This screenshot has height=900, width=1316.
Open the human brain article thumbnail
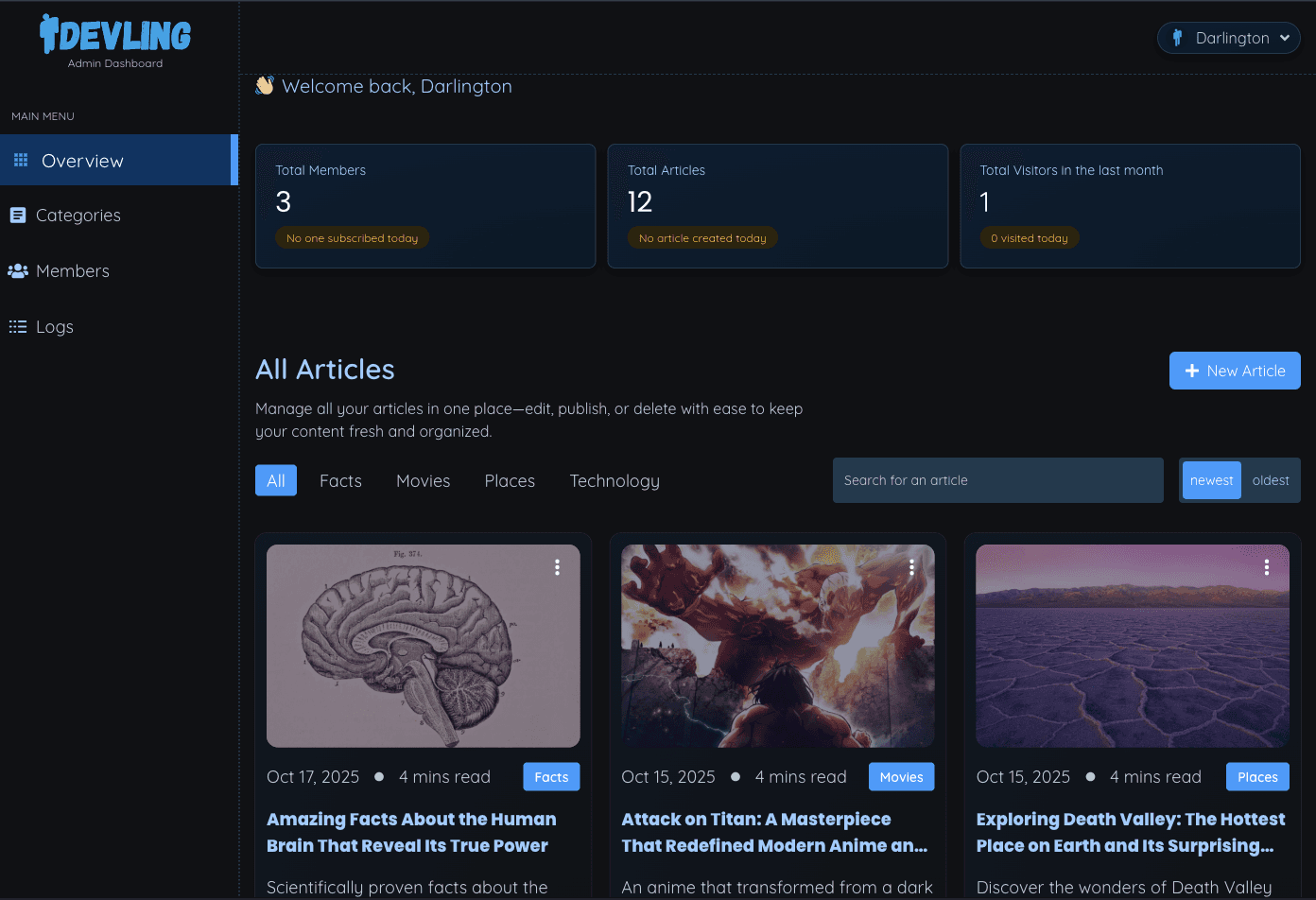(424, 646)
